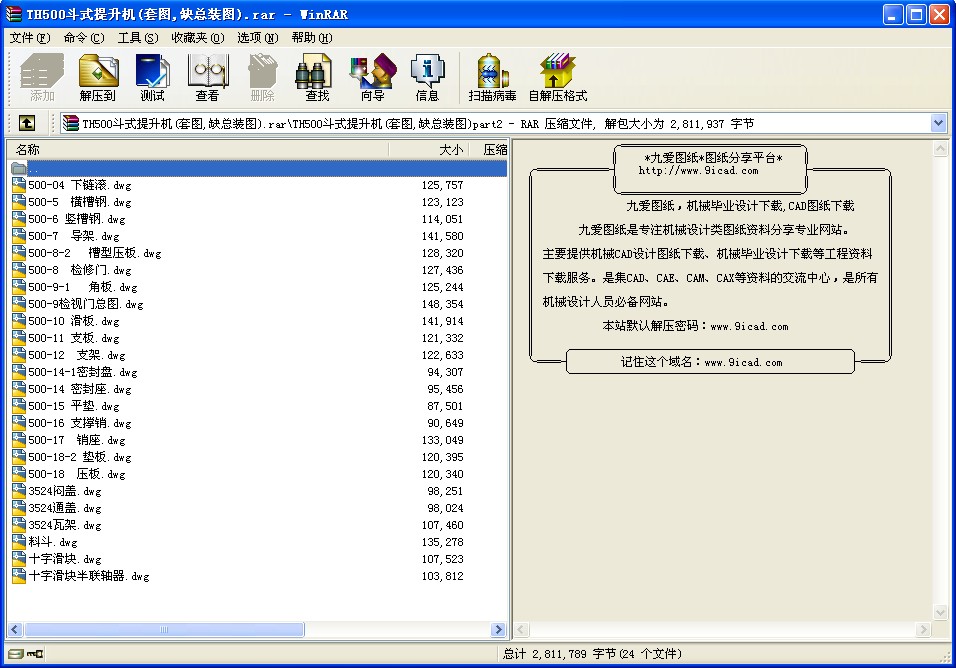956x668 pixels.
Task: Open the 文件 (File) menu
Action: (x=29, y=38)
